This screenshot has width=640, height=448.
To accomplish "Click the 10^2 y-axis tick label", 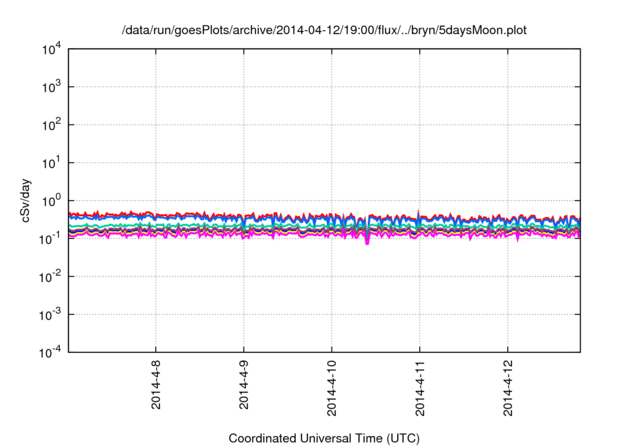I will tap(51, 125).
